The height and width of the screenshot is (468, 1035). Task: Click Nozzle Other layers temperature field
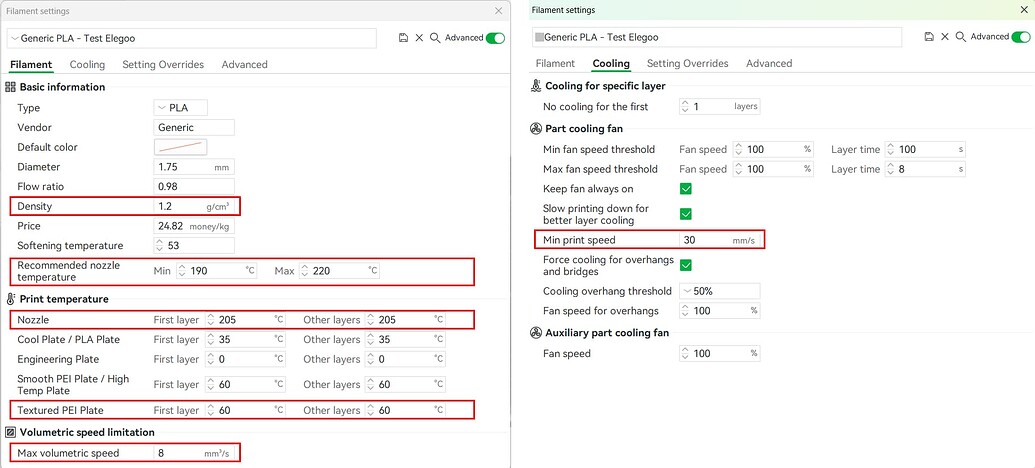coord(405,320)
